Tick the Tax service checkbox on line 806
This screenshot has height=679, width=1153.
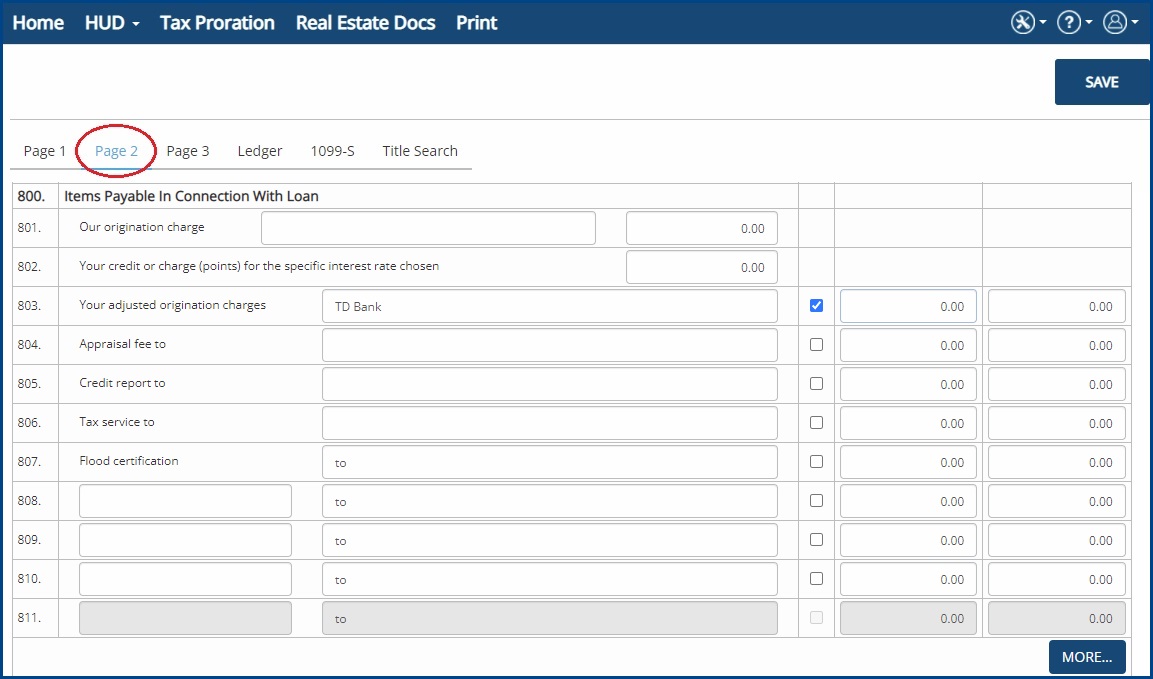[816, 422]
